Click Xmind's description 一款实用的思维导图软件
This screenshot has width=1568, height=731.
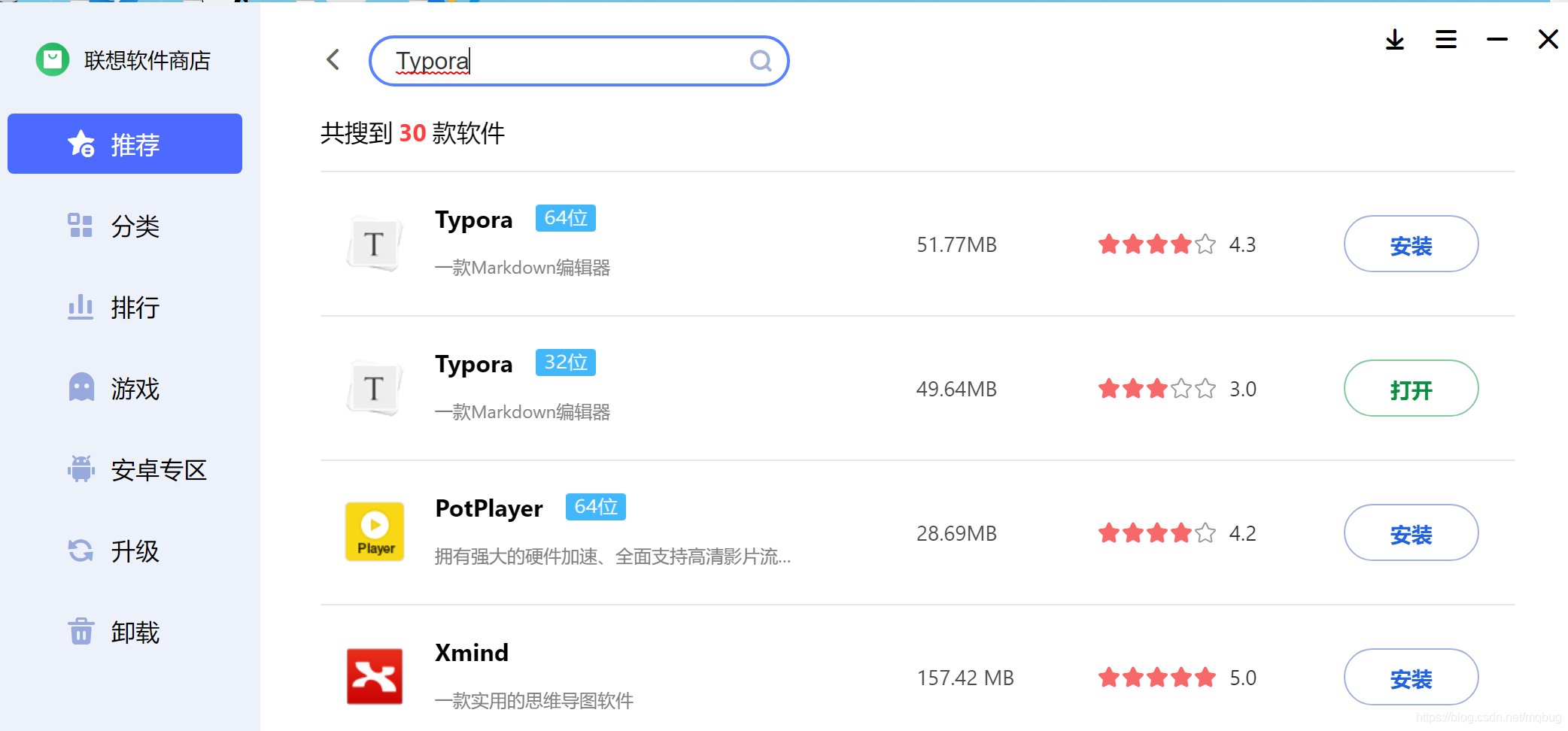coord(534,701)
